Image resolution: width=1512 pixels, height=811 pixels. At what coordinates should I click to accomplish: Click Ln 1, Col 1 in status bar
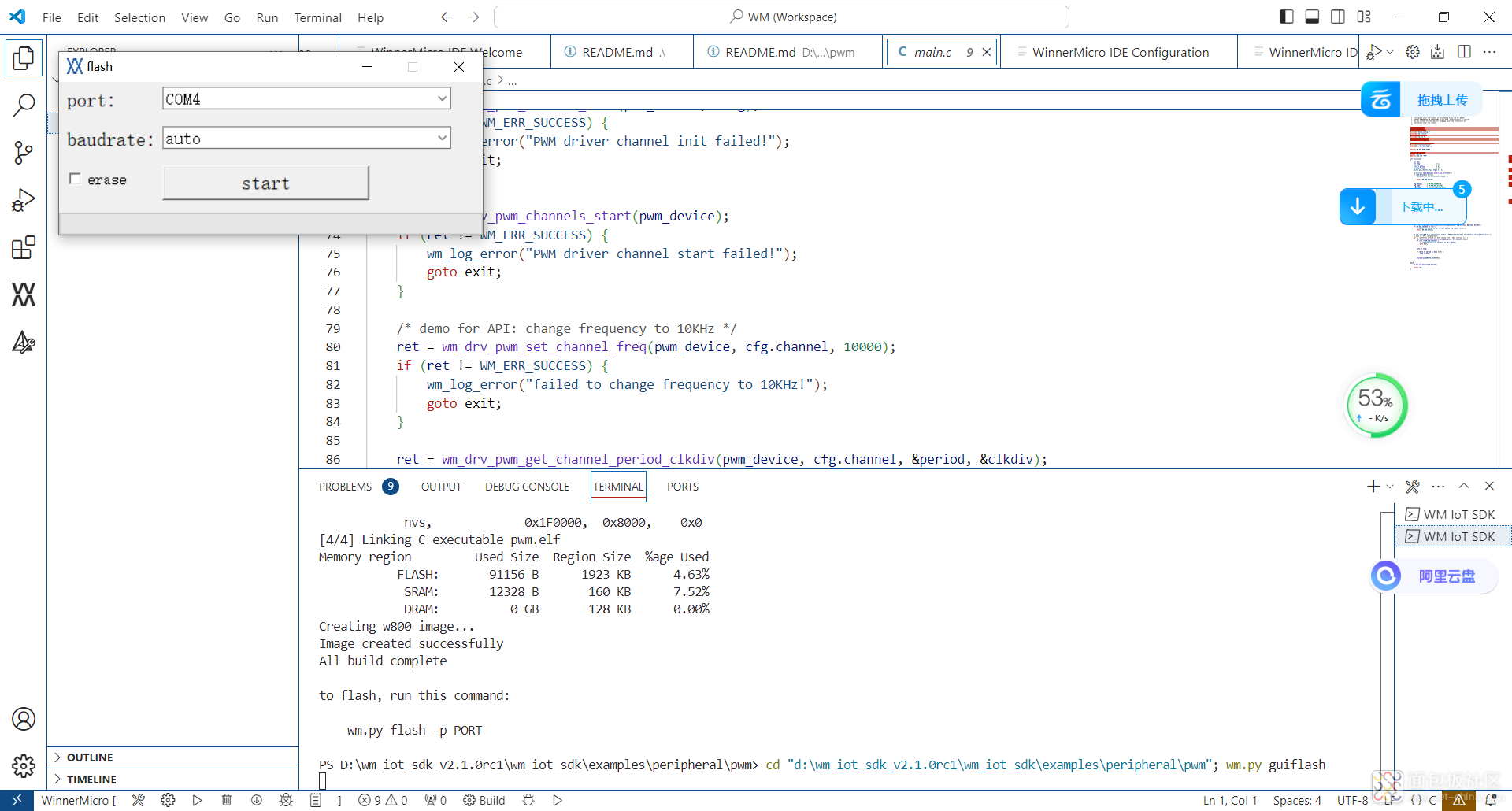pyautogui.click(x=1230, y=800)
